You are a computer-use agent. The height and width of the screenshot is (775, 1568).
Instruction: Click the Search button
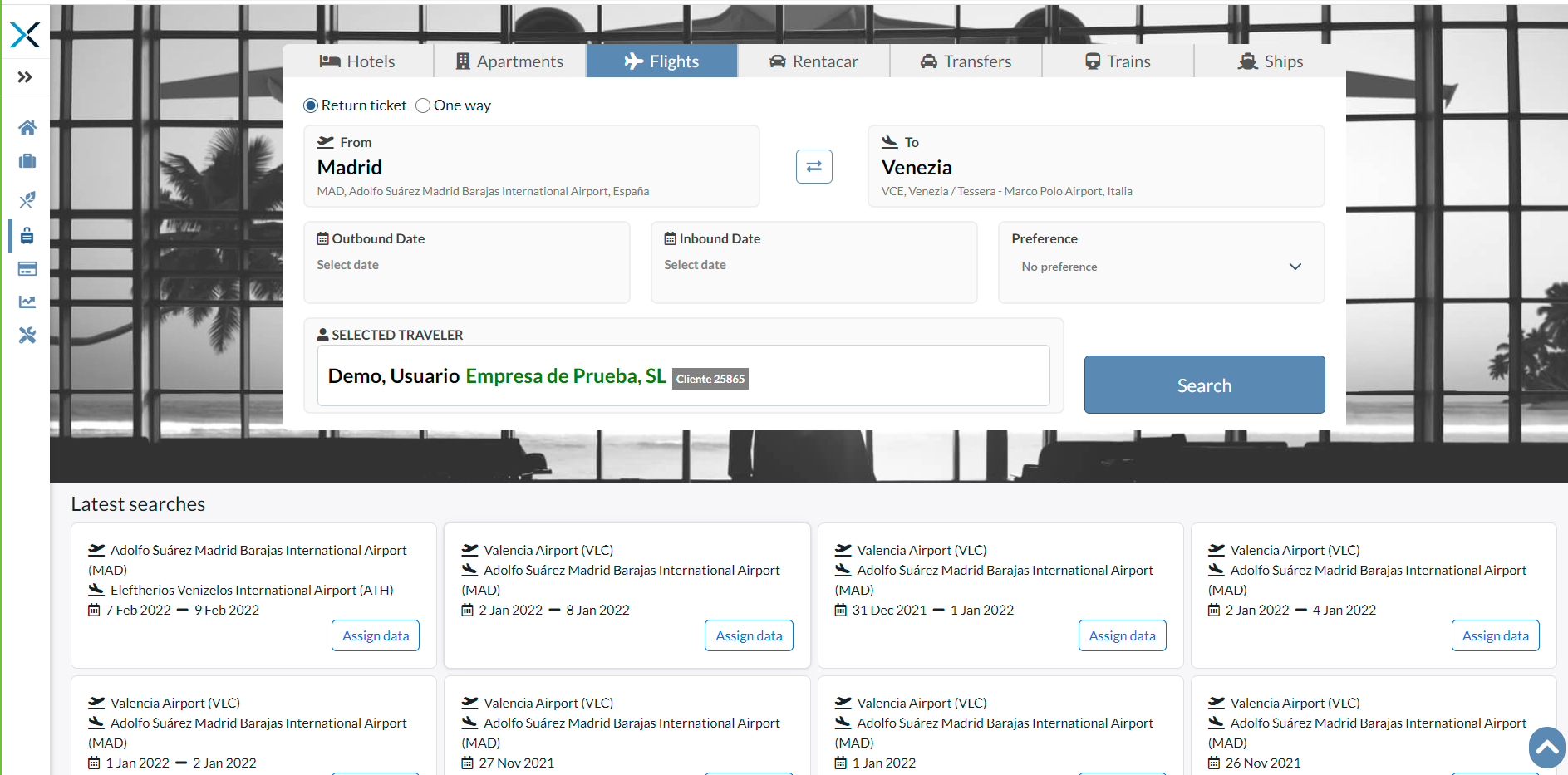1205,385
